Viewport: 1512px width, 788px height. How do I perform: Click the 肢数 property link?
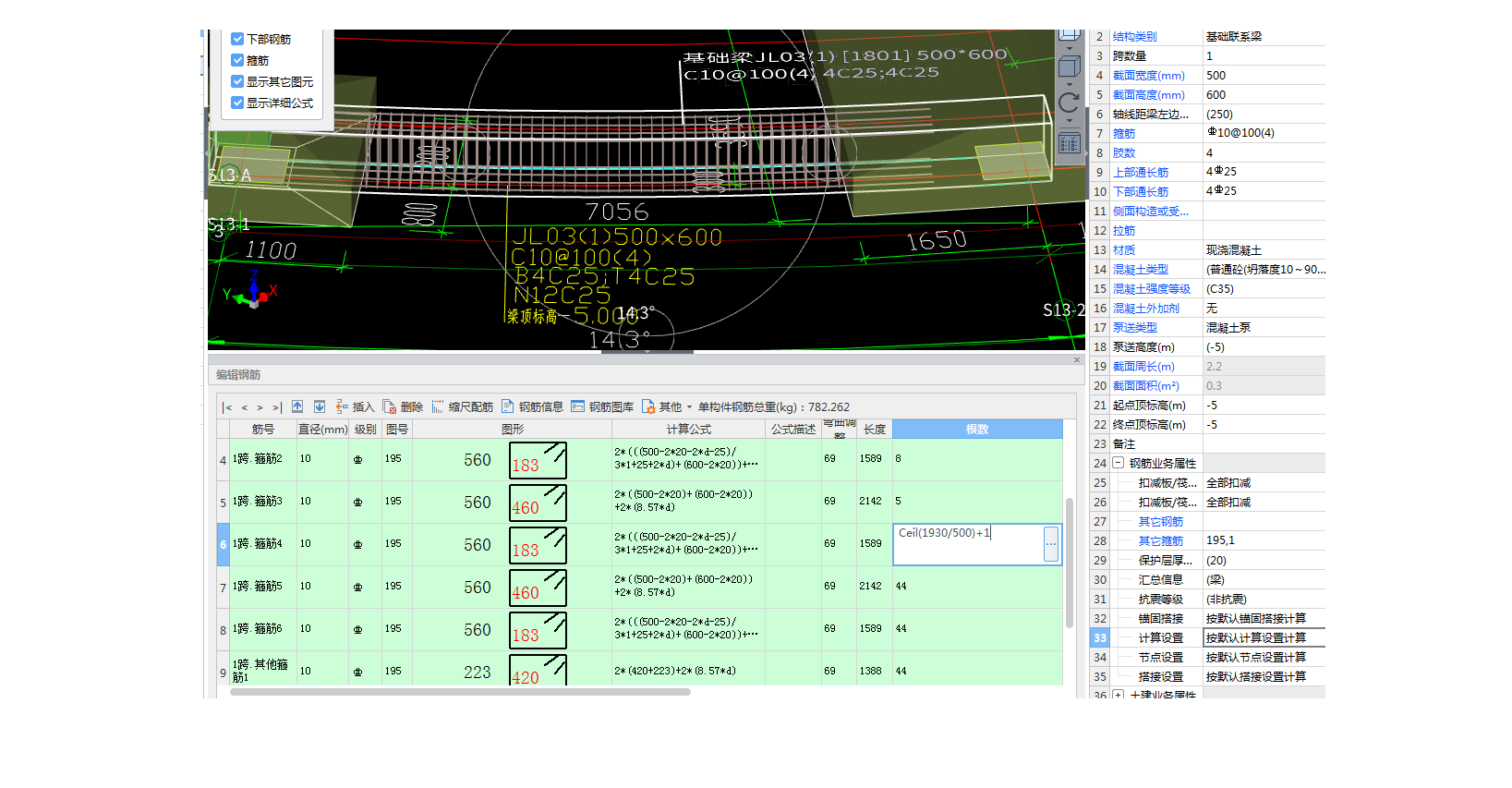coord(1124,153)
